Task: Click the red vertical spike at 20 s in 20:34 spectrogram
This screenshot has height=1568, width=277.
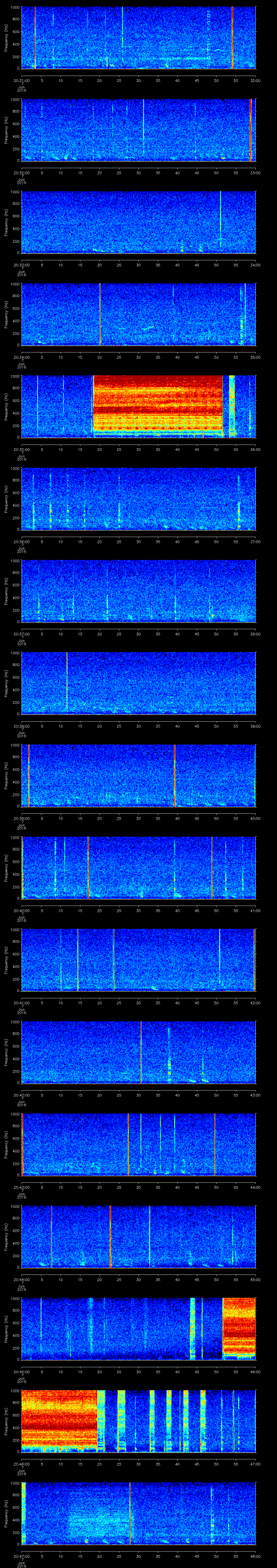Action: (x=100, y=314)
